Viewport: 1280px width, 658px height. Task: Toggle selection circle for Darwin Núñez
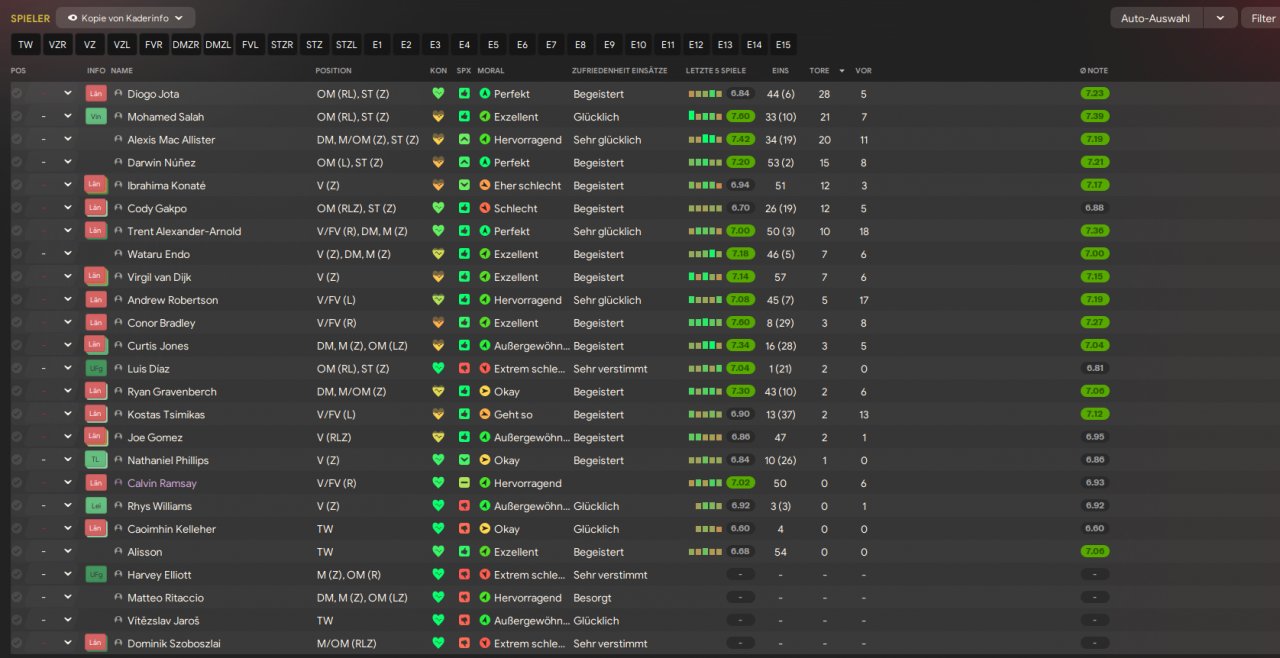pos(16,162)
